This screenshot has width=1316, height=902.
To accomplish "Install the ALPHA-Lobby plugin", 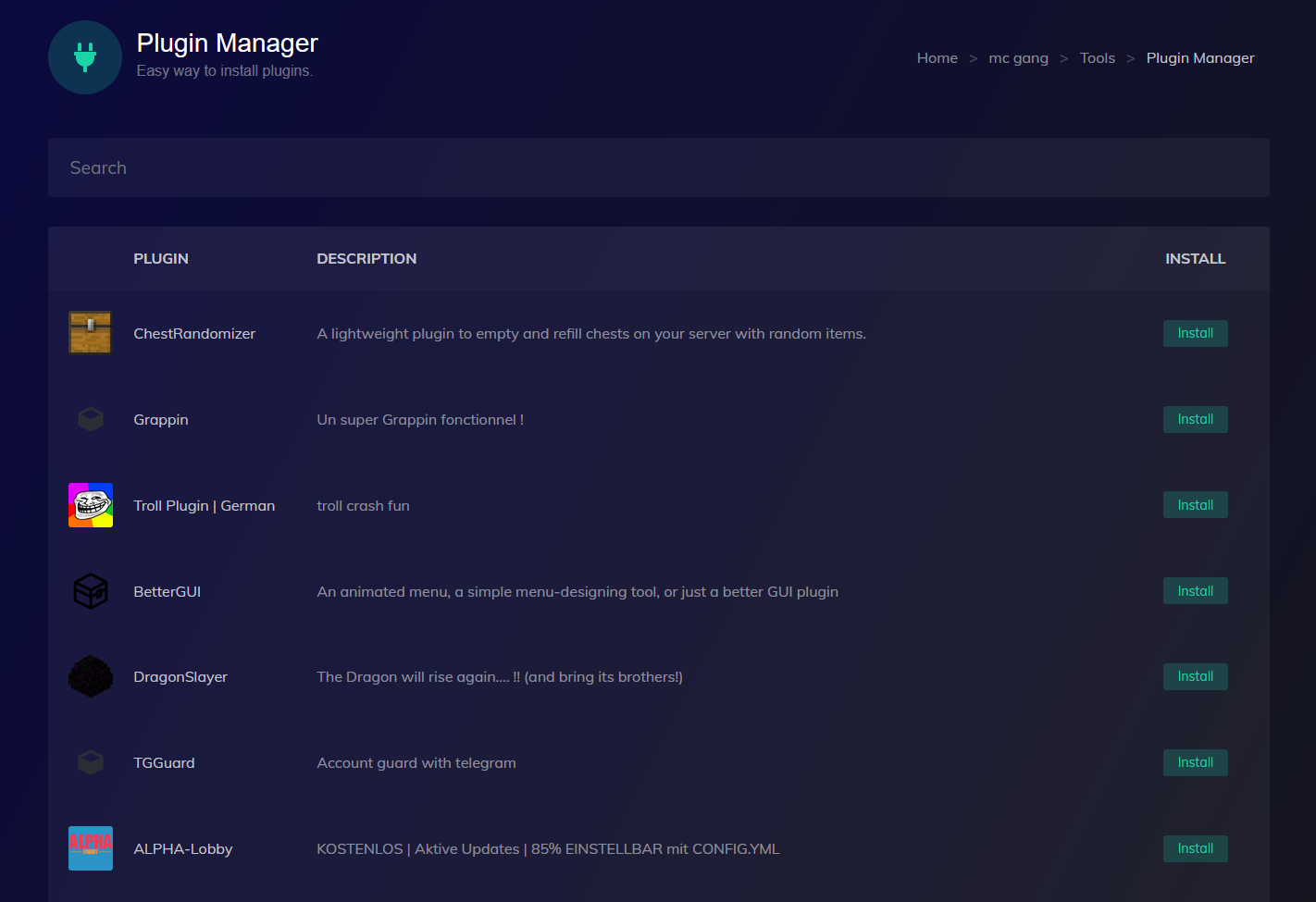I will click(1196, 848).
